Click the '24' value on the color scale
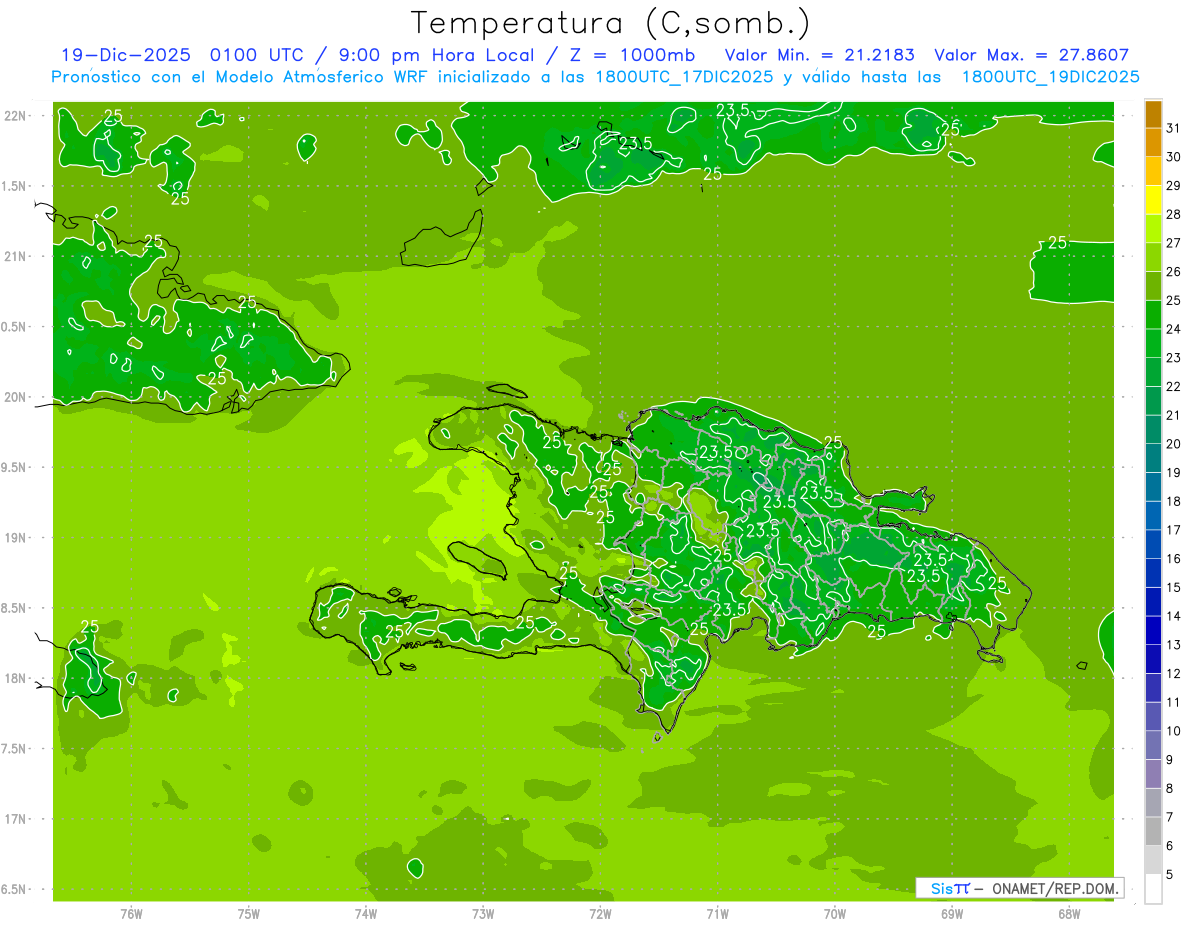1200x927 pixels. 1174,329
